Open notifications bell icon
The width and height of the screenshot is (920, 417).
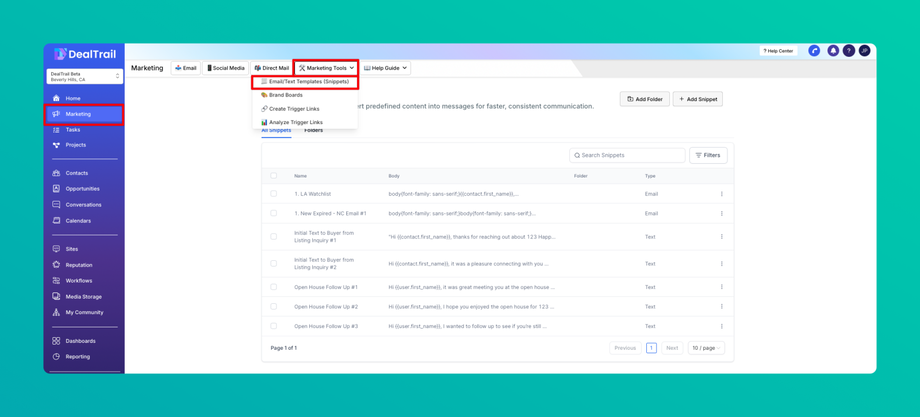[833, 51]
